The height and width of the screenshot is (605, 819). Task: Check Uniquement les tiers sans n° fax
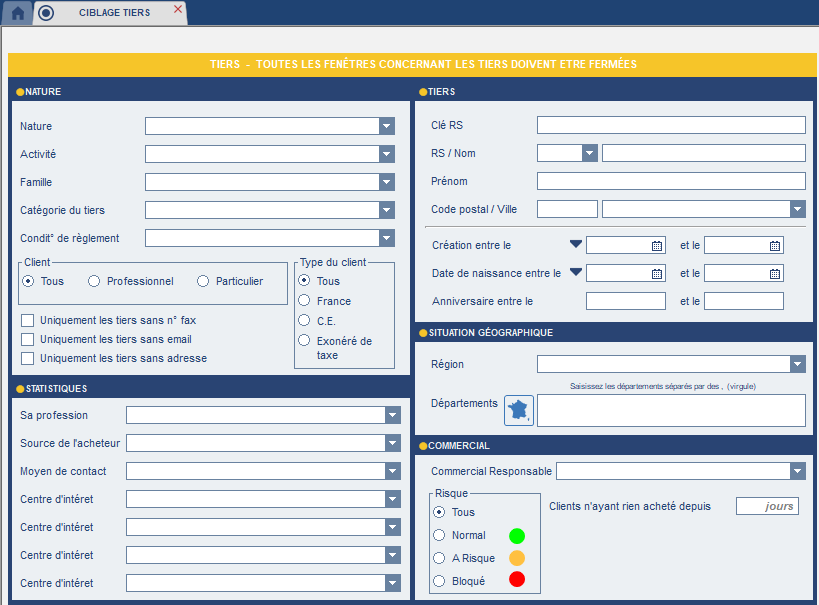click(x=28, y=320)
